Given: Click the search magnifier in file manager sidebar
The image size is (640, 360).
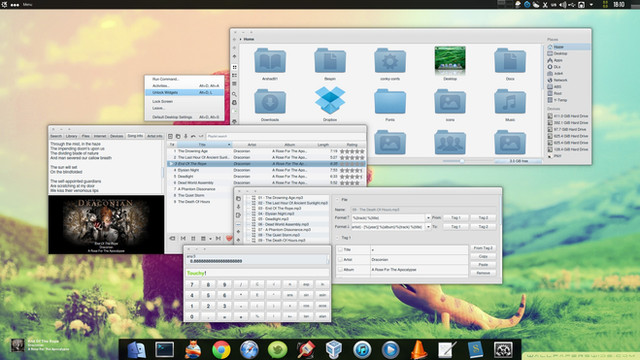Looking at the screenshot, I should (x=234, y=94).
